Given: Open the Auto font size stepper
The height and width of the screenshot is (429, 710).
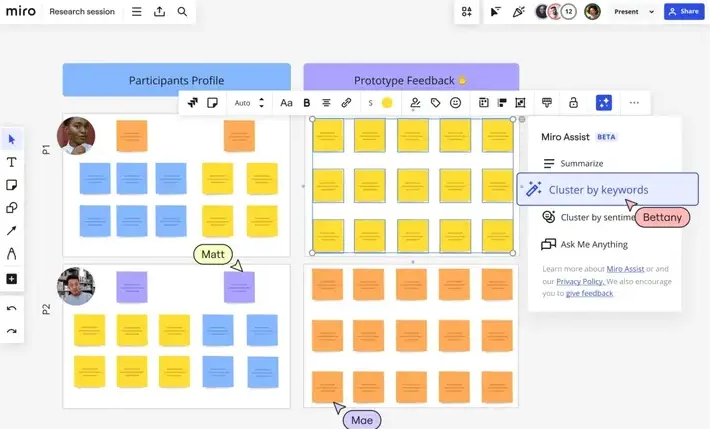Looking at the screenshot, I should [x=261, y=102].
